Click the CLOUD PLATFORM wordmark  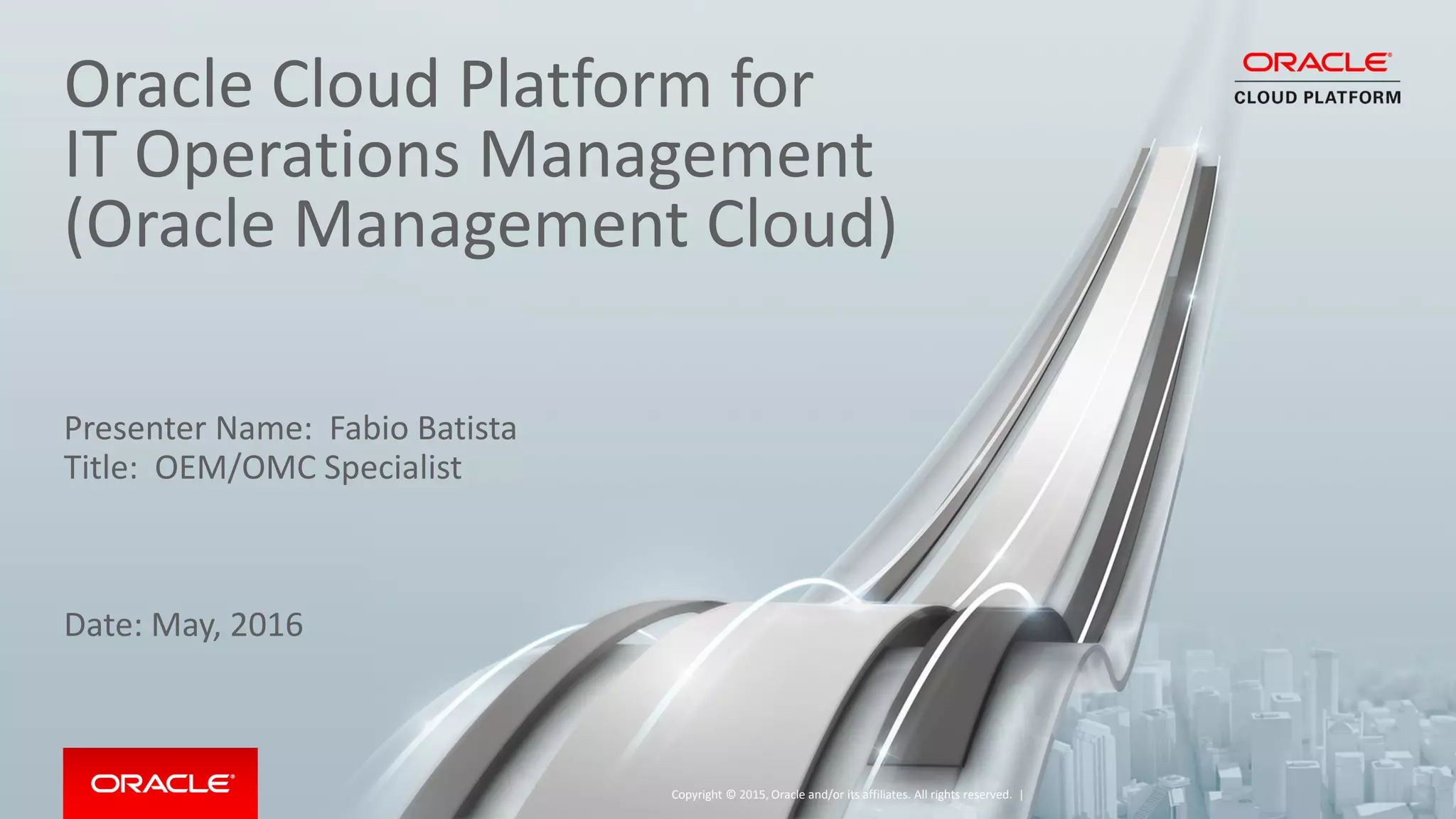(1317, 97)
